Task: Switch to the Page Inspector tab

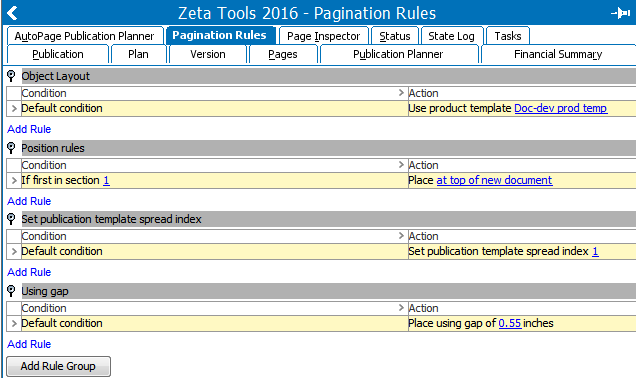Action: click(x=324, y=36)
